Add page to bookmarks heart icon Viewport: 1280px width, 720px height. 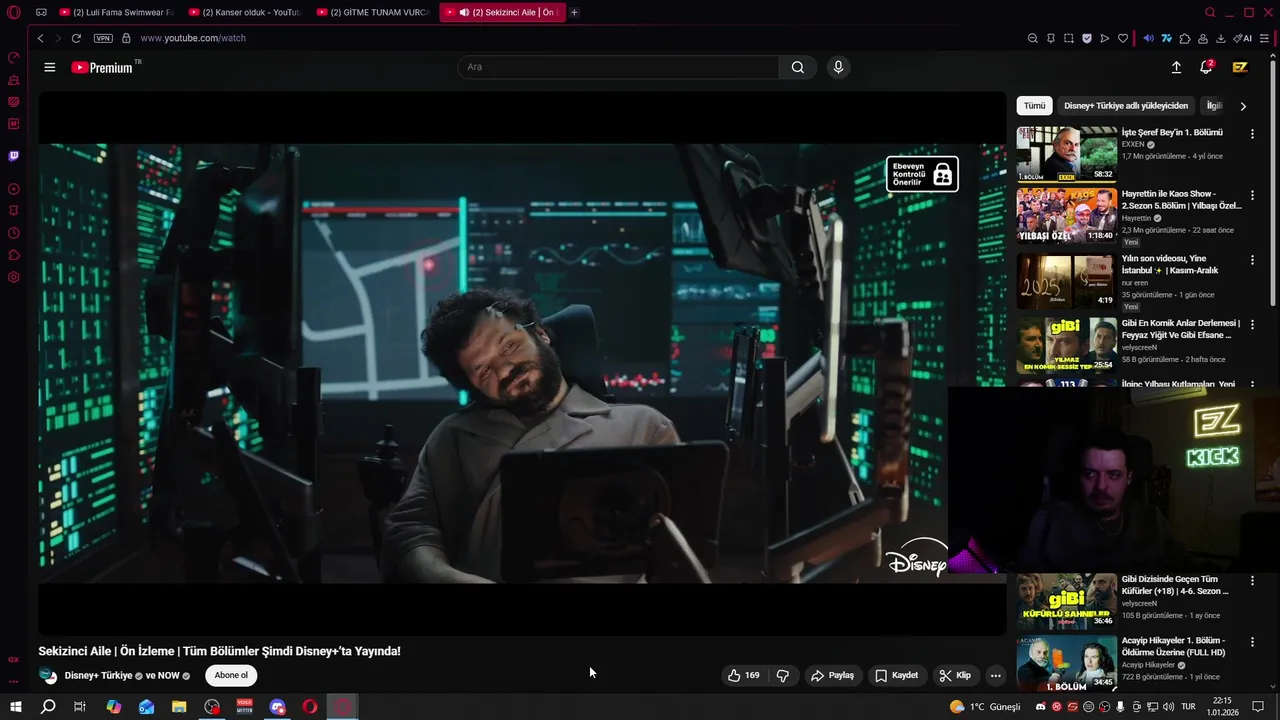tap(1123, 38)
